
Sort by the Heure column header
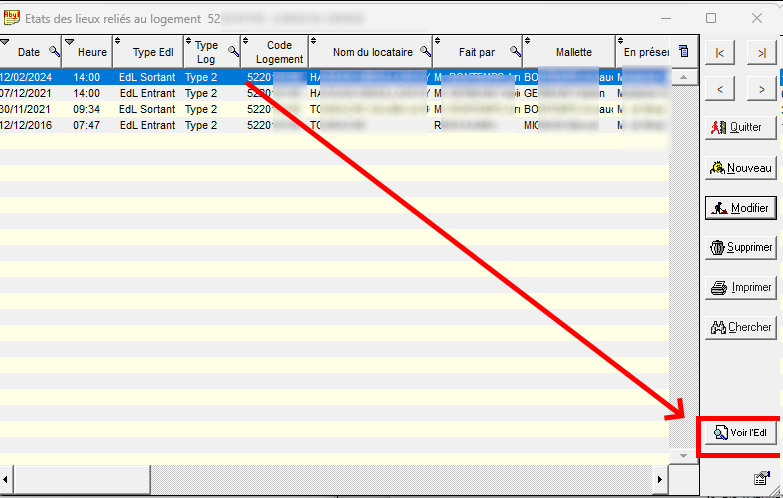tap(92, 52)
